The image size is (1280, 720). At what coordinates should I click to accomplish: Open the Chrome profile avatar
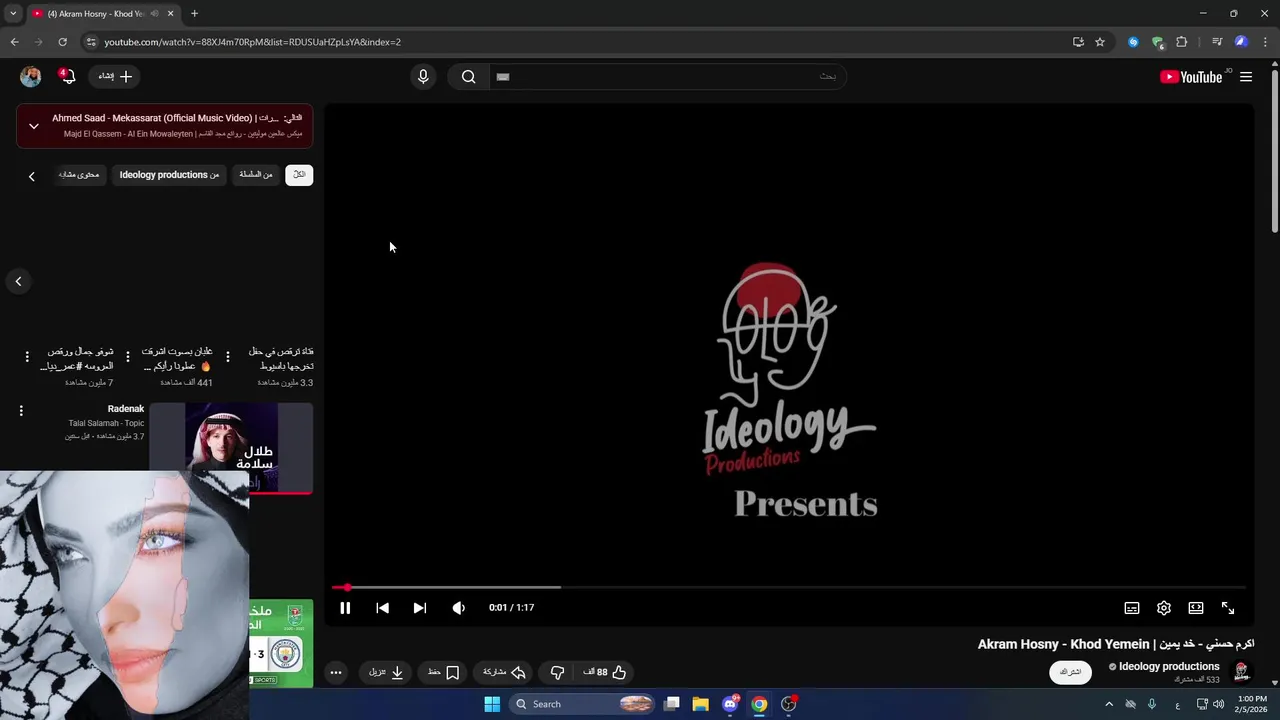coord(1241,42)
